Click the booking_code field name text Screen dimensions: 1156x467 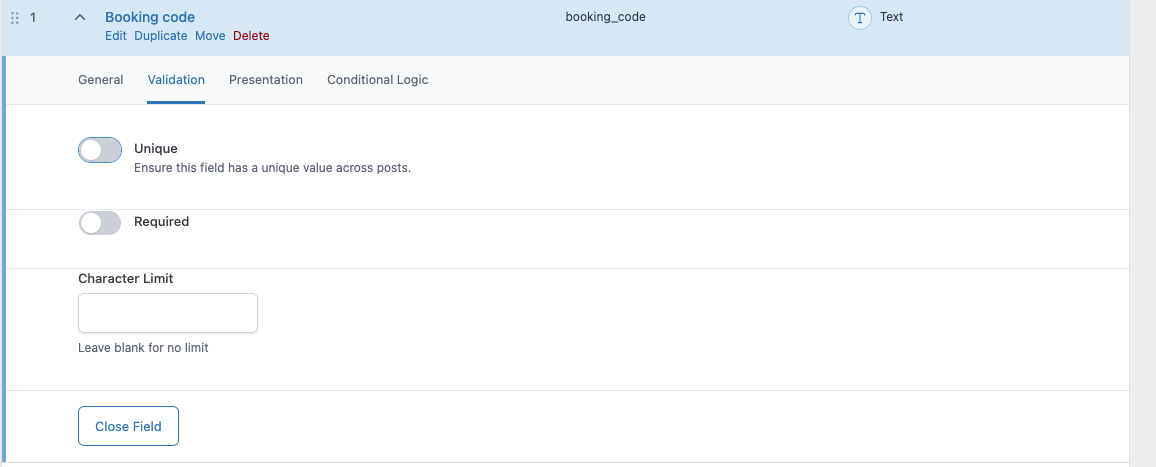tap(605, 16)
